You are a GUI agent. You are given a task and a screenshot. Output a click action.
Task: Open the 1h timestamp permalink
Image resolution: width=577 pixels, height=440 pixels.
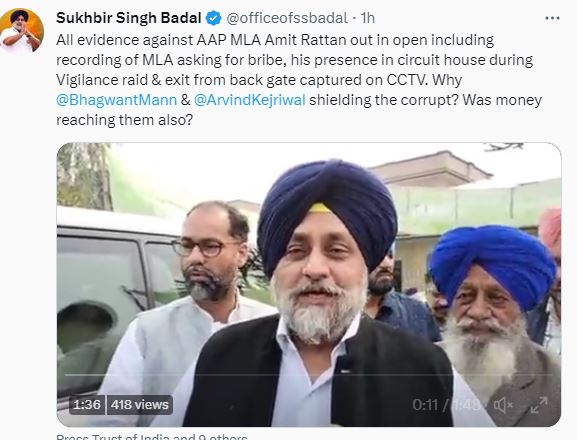tap(367, 18)
